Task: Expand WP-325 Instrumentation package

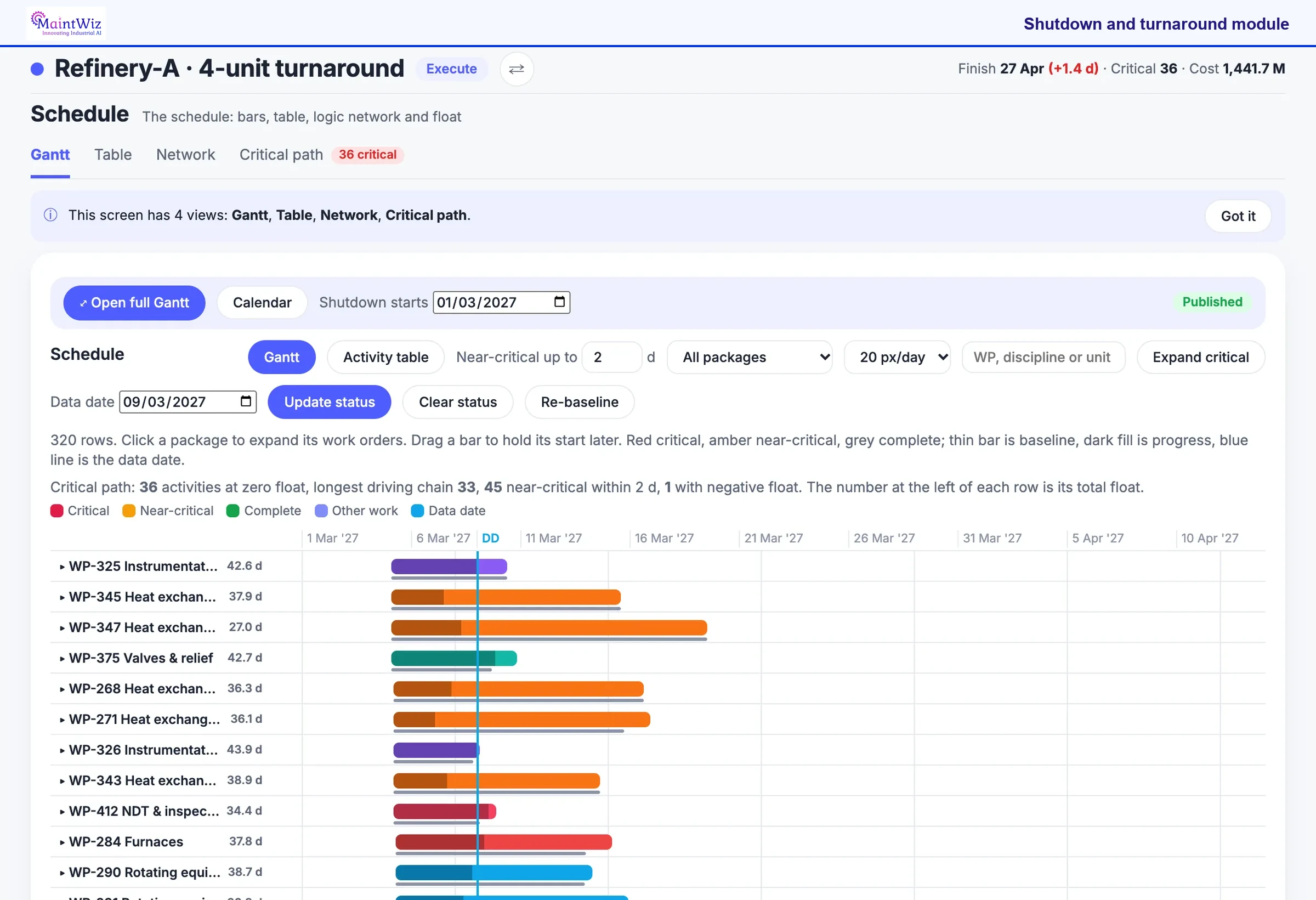Action: pyautogui.click(x=62, y=567)
